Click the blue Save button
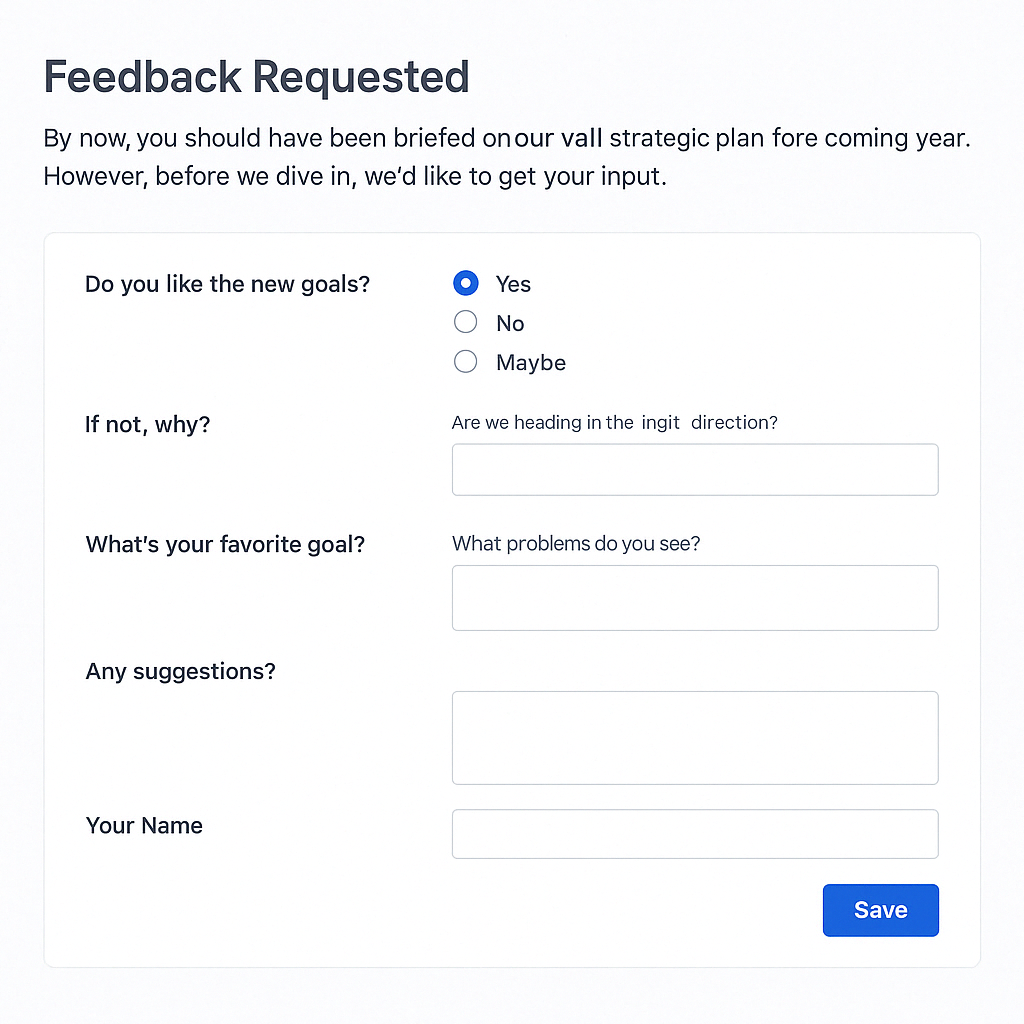This screenshot has width=1024, height=1024. point(880,910)
